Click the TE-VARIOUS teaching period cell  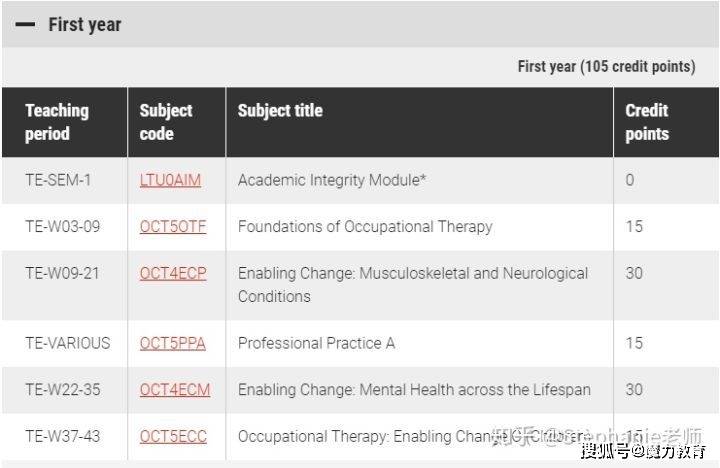(68, 343)
